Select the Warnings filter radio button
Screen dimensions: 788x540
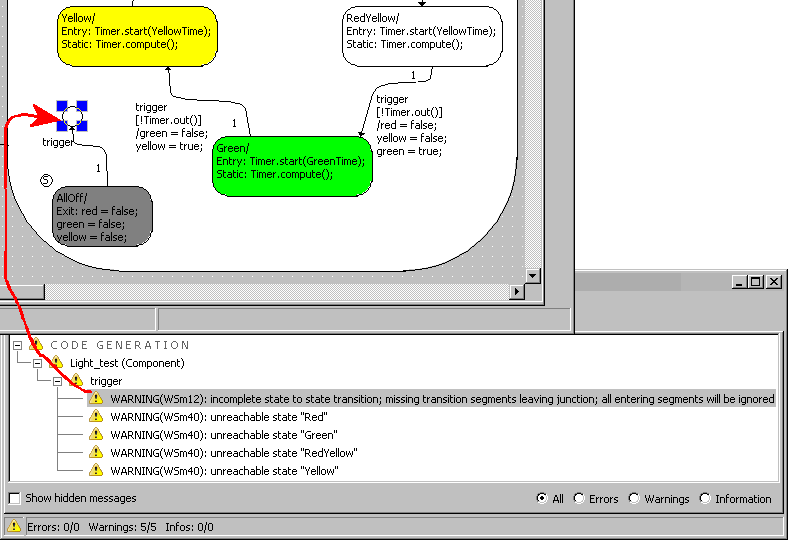click(634, 498)
